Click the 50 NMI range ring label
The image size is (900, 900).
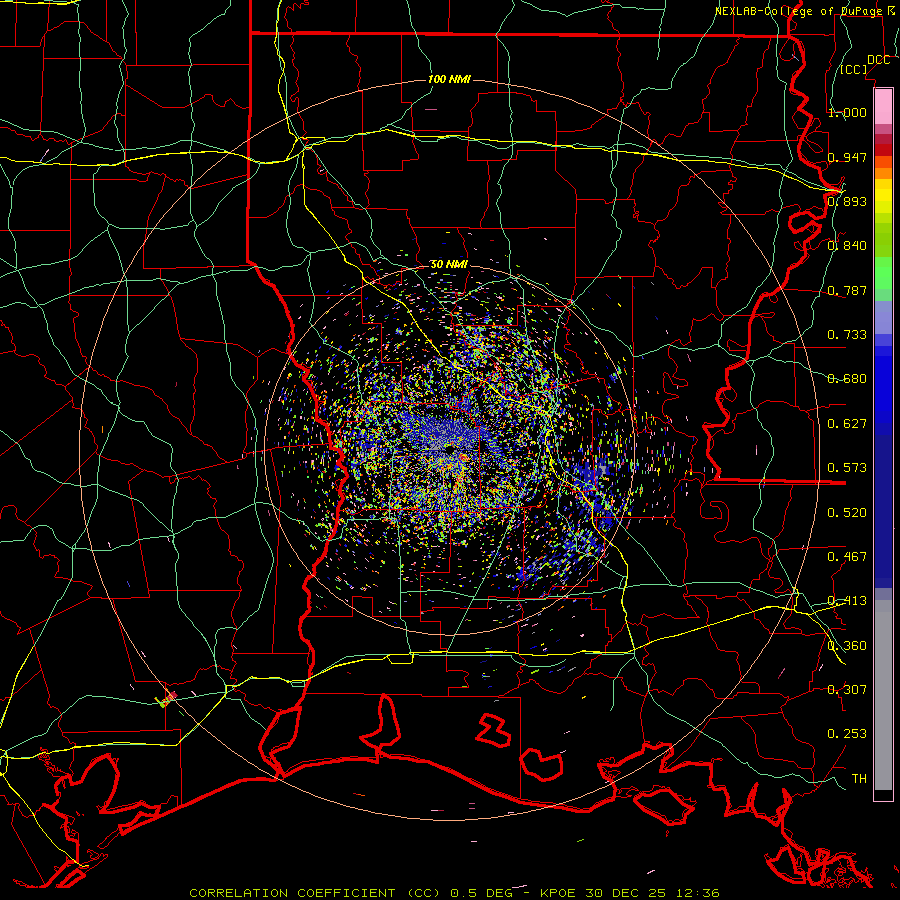(449, 265)
